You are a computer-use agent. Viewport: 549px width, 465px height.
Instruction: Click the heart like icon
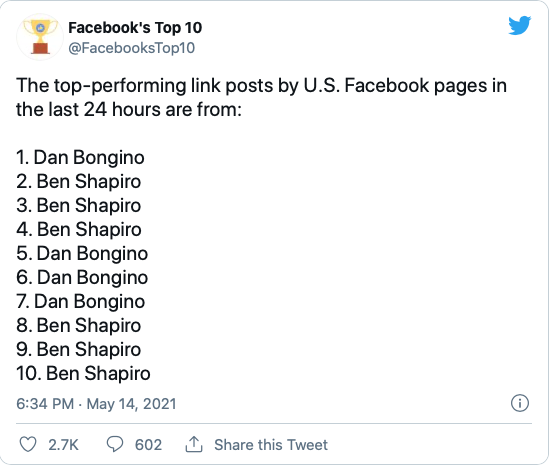point(28,444)
